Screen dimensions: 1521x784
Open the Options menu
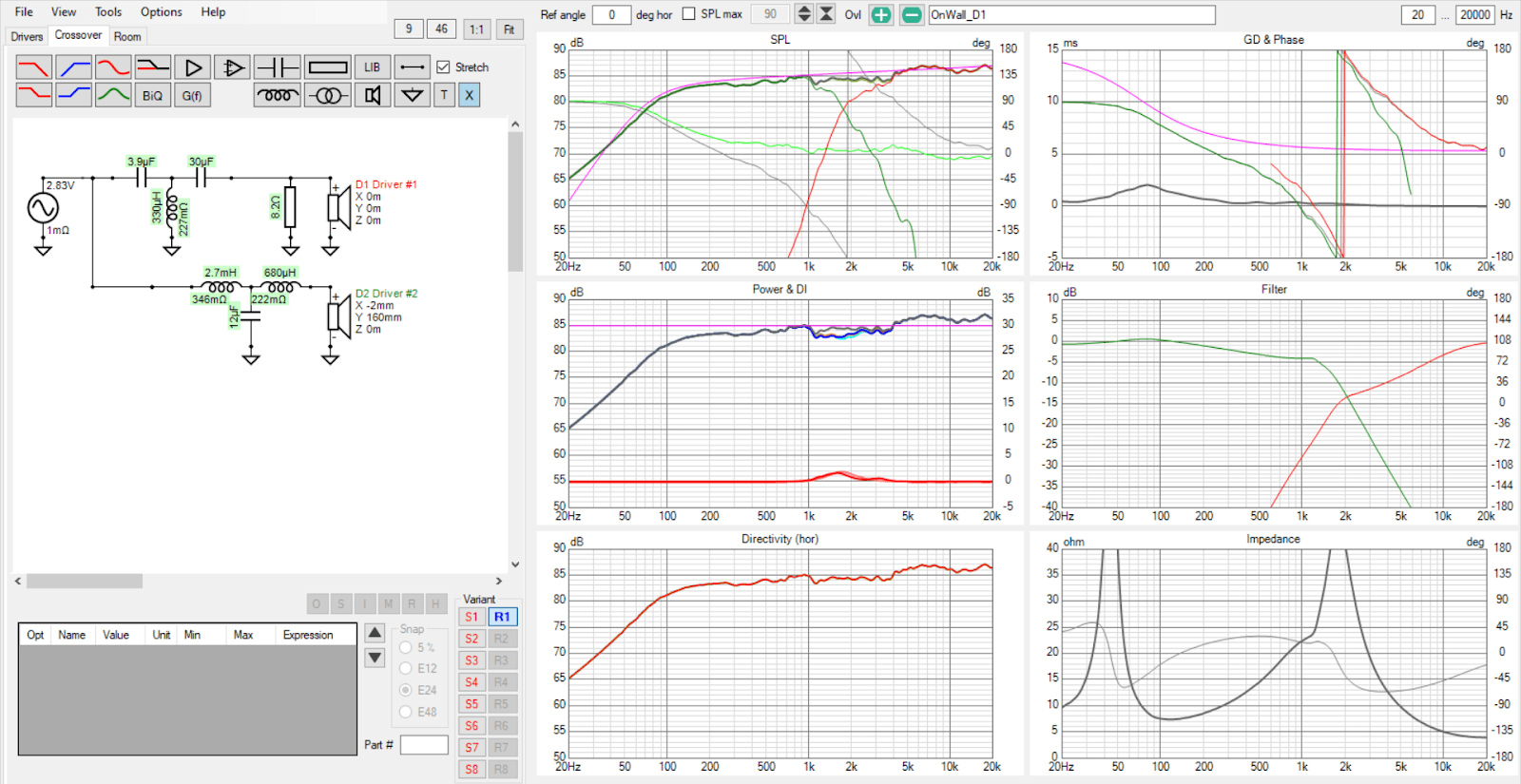tap(162, 12)
